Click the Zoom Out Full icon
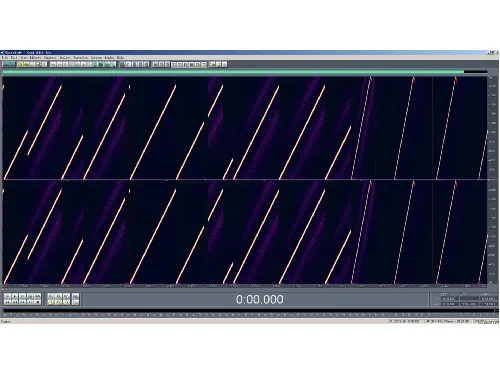This screenshot has width=500, height=375. (66, 296)
